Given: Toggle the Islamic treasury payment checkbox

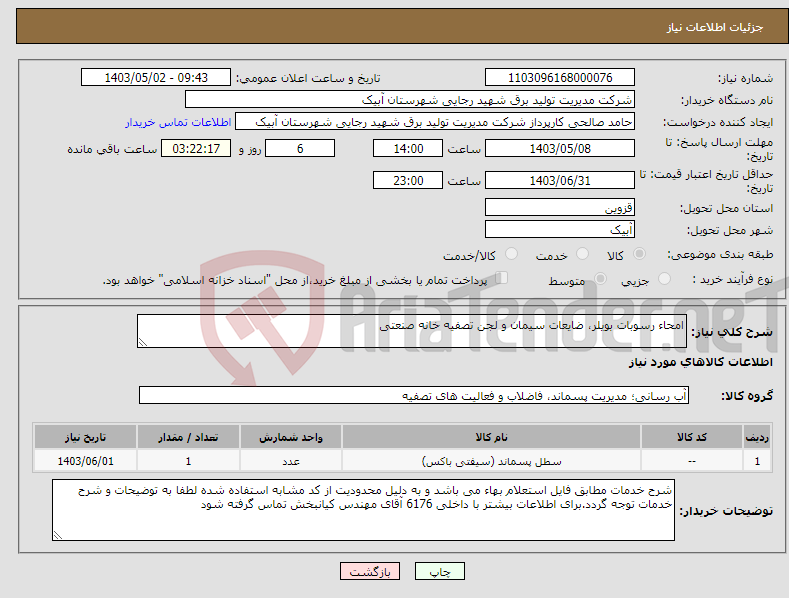Looking at the screenshot, I should 502,277.
